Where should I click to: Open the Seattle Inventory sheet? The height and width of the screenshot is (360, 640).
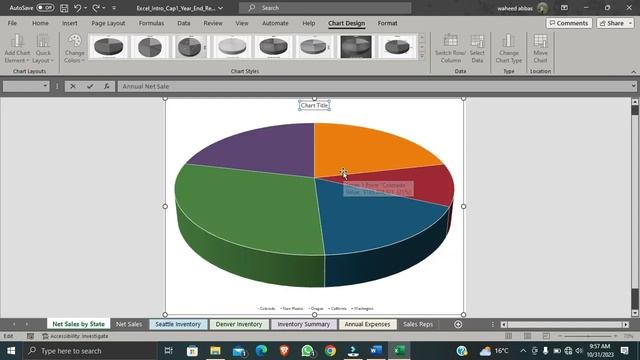(x=178, y=324)
